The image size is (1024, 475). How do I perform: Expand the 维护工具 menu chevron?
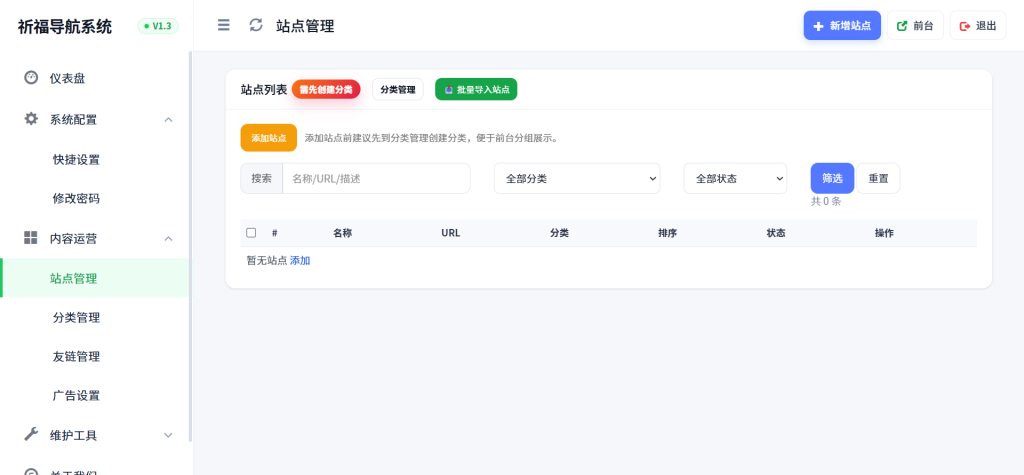pos(168,435)
